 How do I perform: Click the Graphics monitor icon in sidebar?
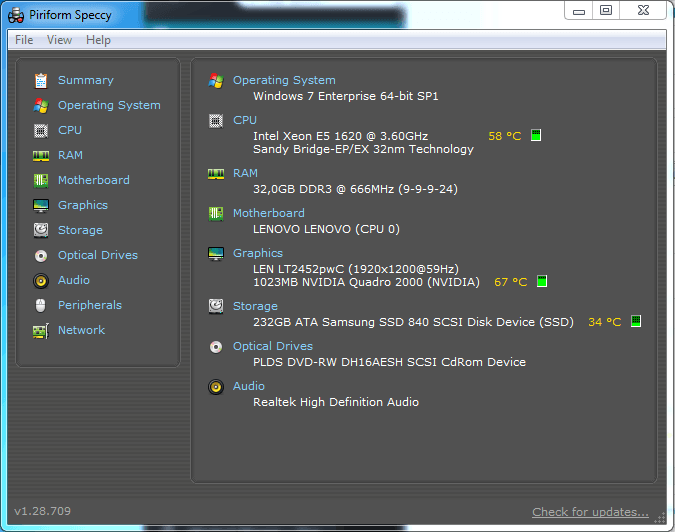41,205
